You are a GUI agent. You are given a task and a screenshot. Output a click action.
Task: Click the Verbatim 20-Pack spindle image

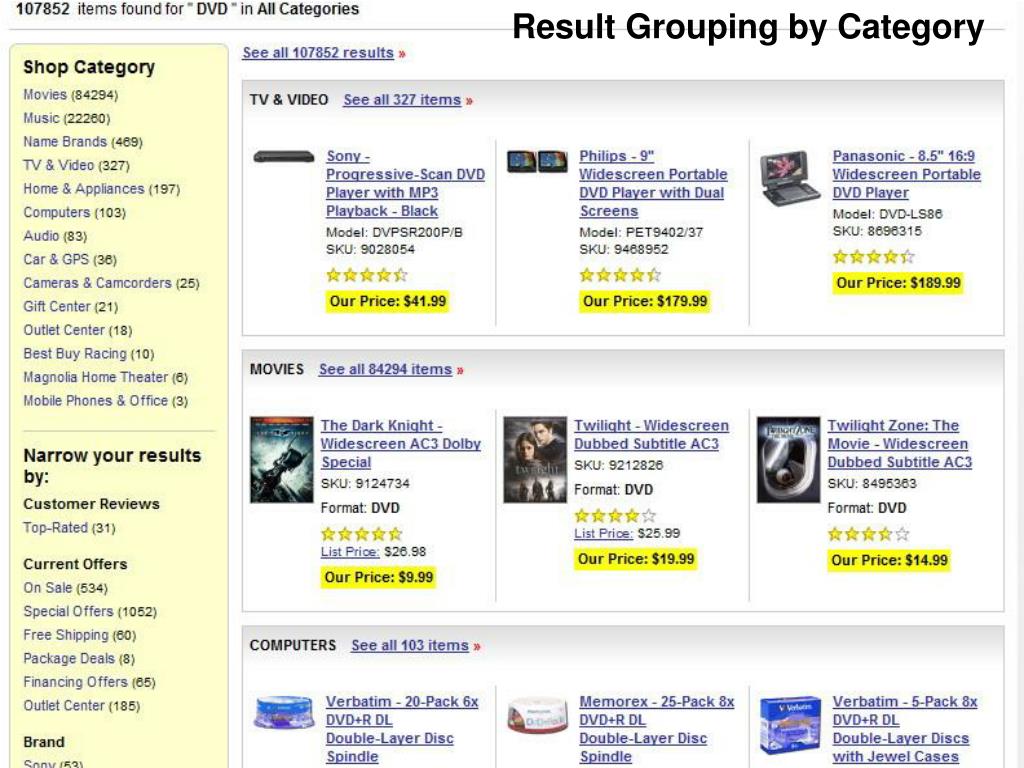(284, 712)
